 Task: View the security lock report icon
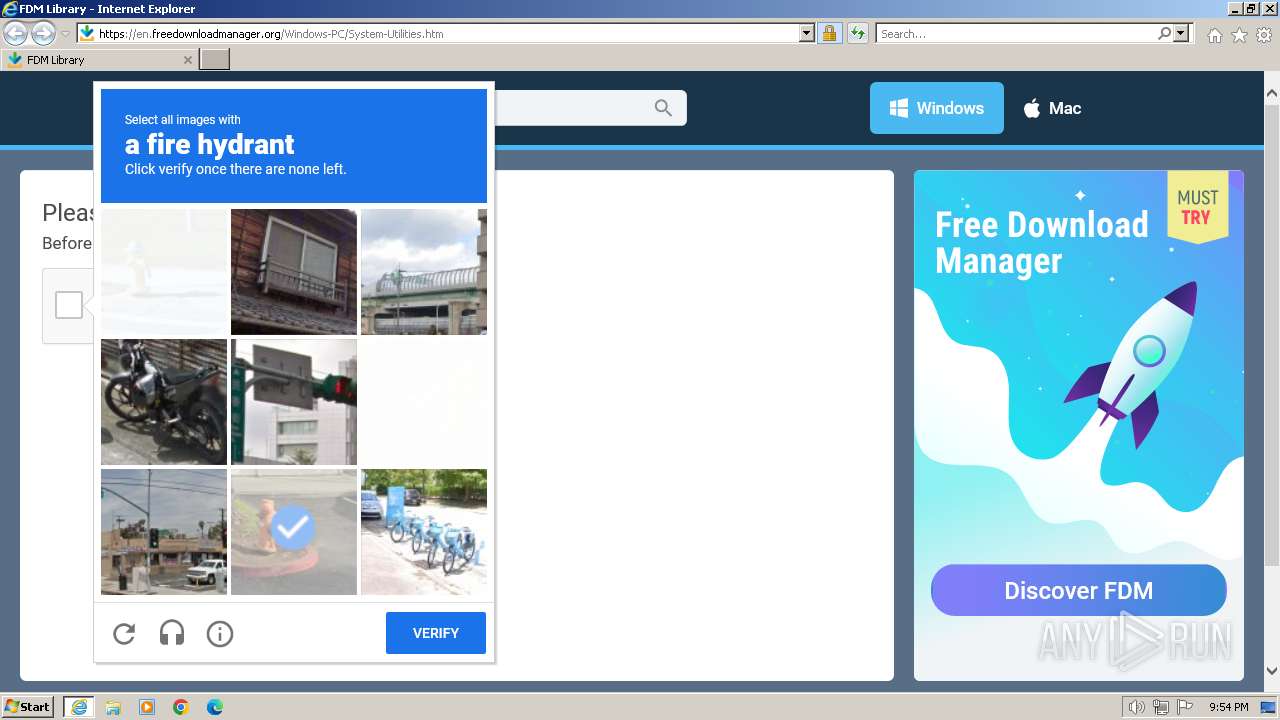(829, 33)
